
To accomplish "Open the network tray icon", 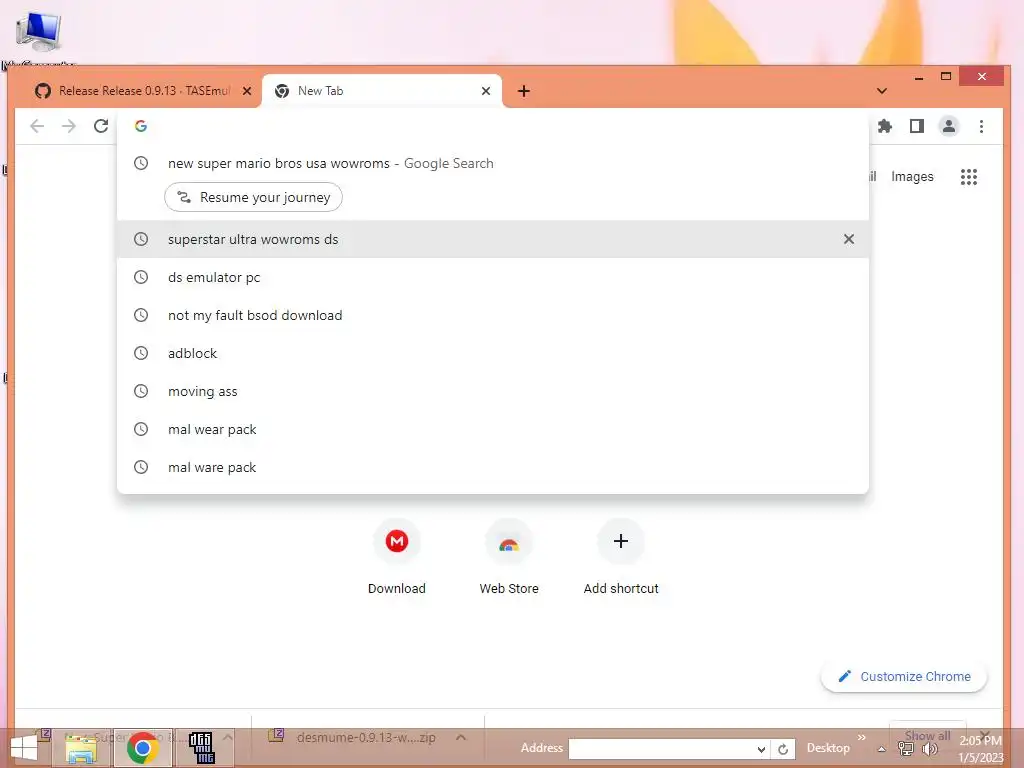I will pyautogui.click(x=906, y=748).
